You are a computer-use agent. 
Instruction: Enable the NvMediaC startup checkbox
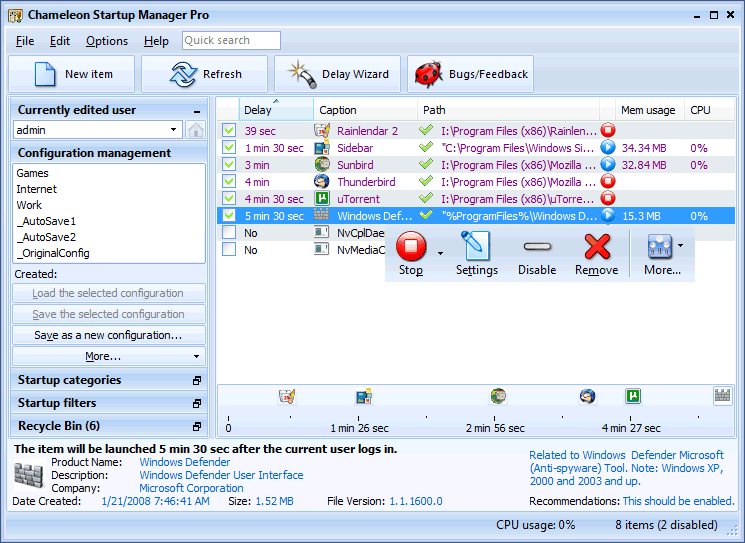(x=229, y=249)
